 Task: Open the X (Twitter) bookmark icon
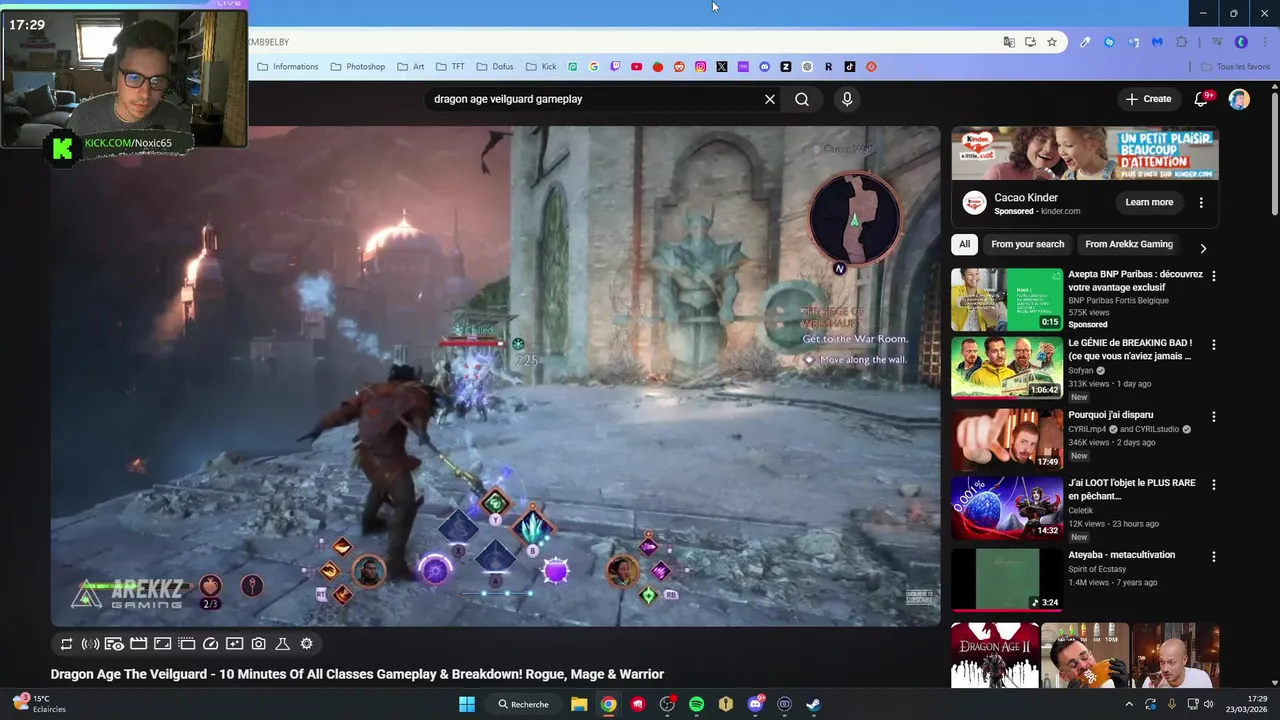pyautogui.click(x=722, y=67)
